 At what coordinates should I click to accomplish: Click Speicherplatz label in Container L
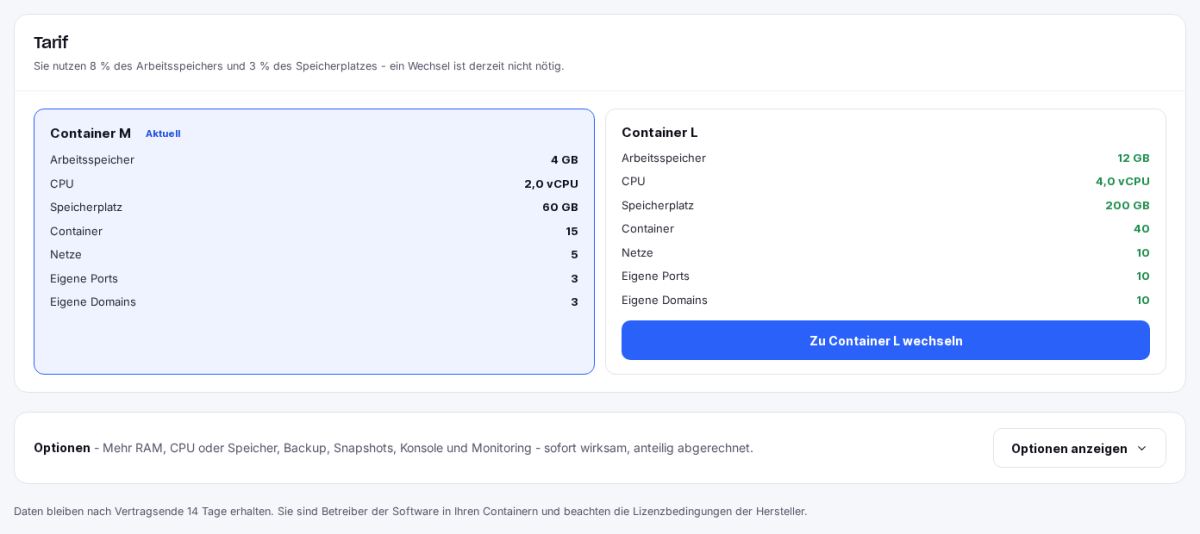[658, 205]
